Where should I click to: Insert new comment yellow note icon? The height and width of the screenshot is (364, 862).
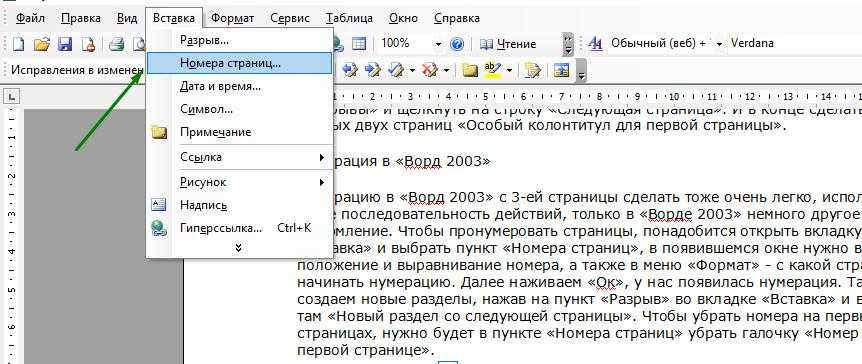click(470, 70)
